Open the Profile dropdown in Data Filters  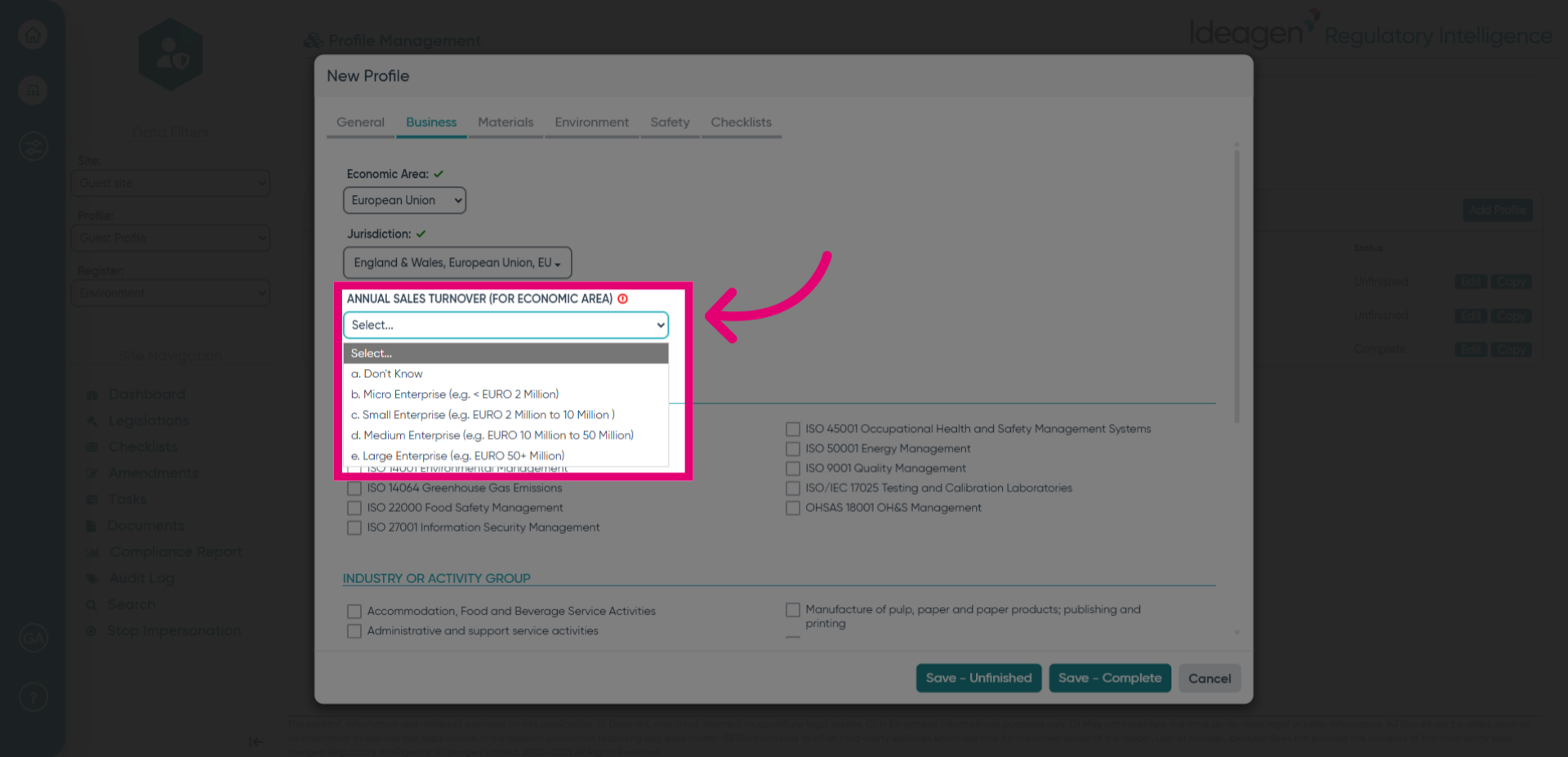coord(171,238)
